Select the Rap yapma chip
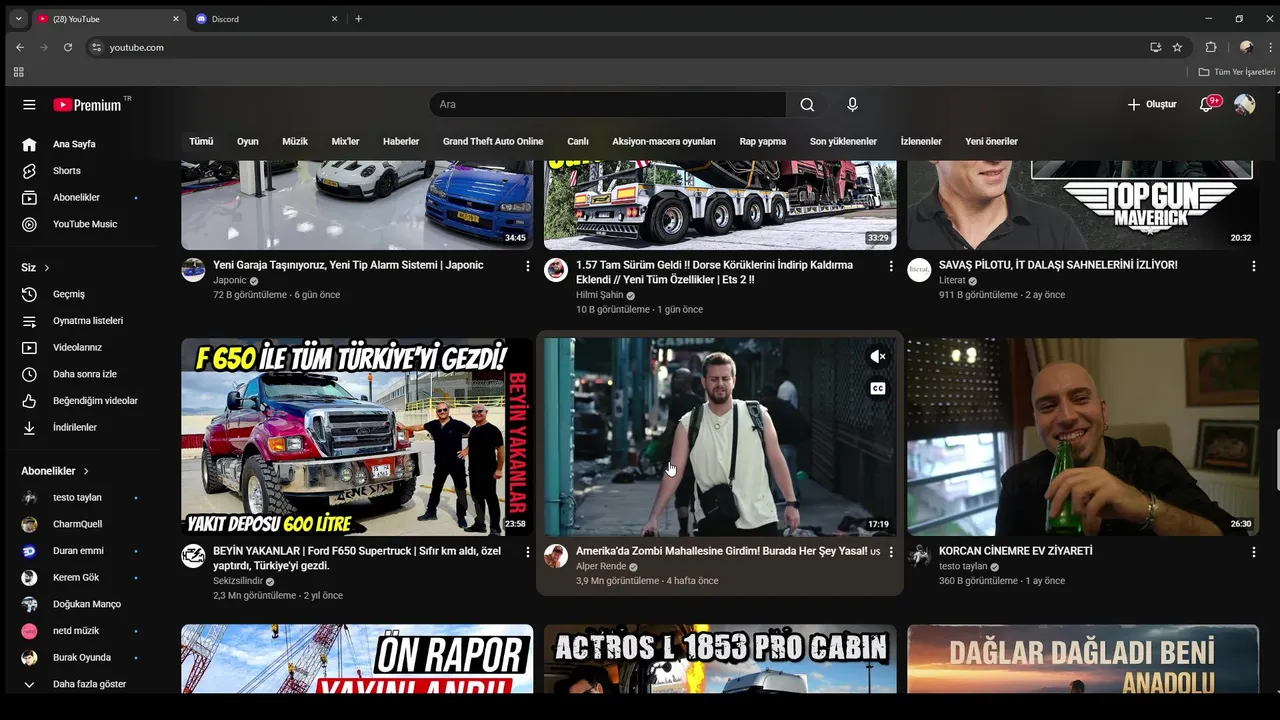1280x720 pixels. 763,141
